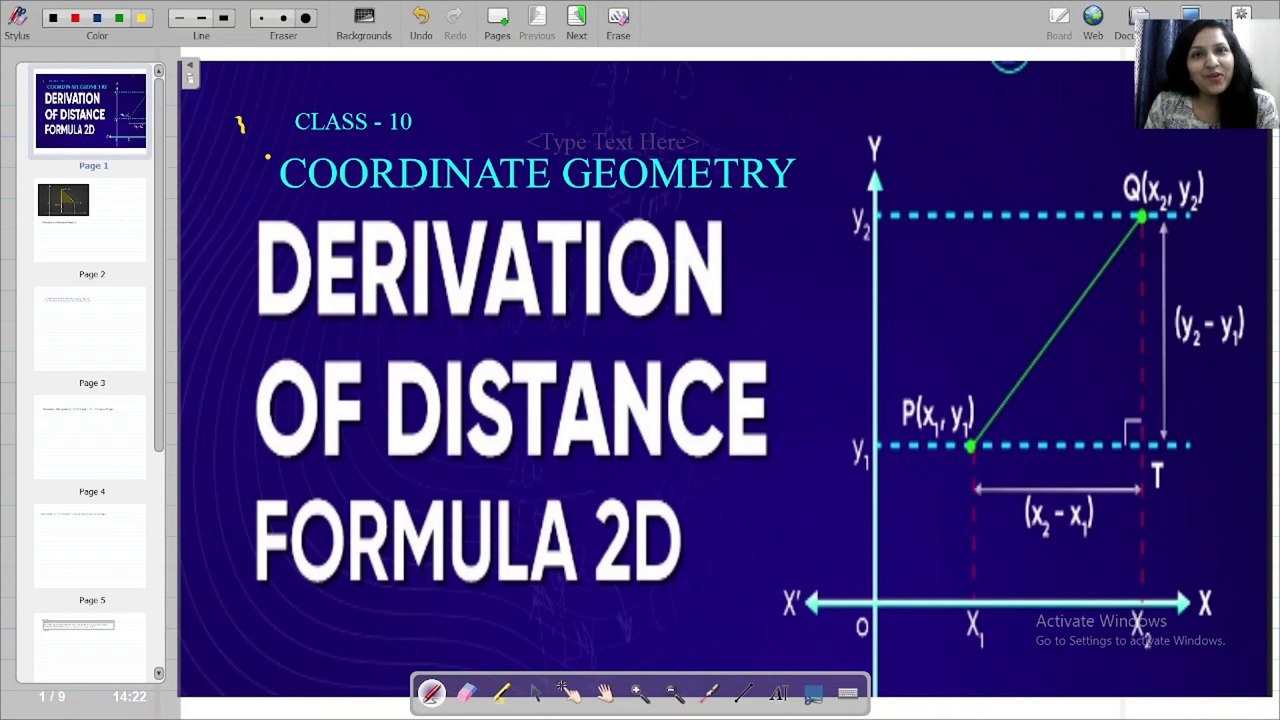1280x720 pixels.
Task: Select the pen tool in bottom palette
Action: tap(432, 692)
